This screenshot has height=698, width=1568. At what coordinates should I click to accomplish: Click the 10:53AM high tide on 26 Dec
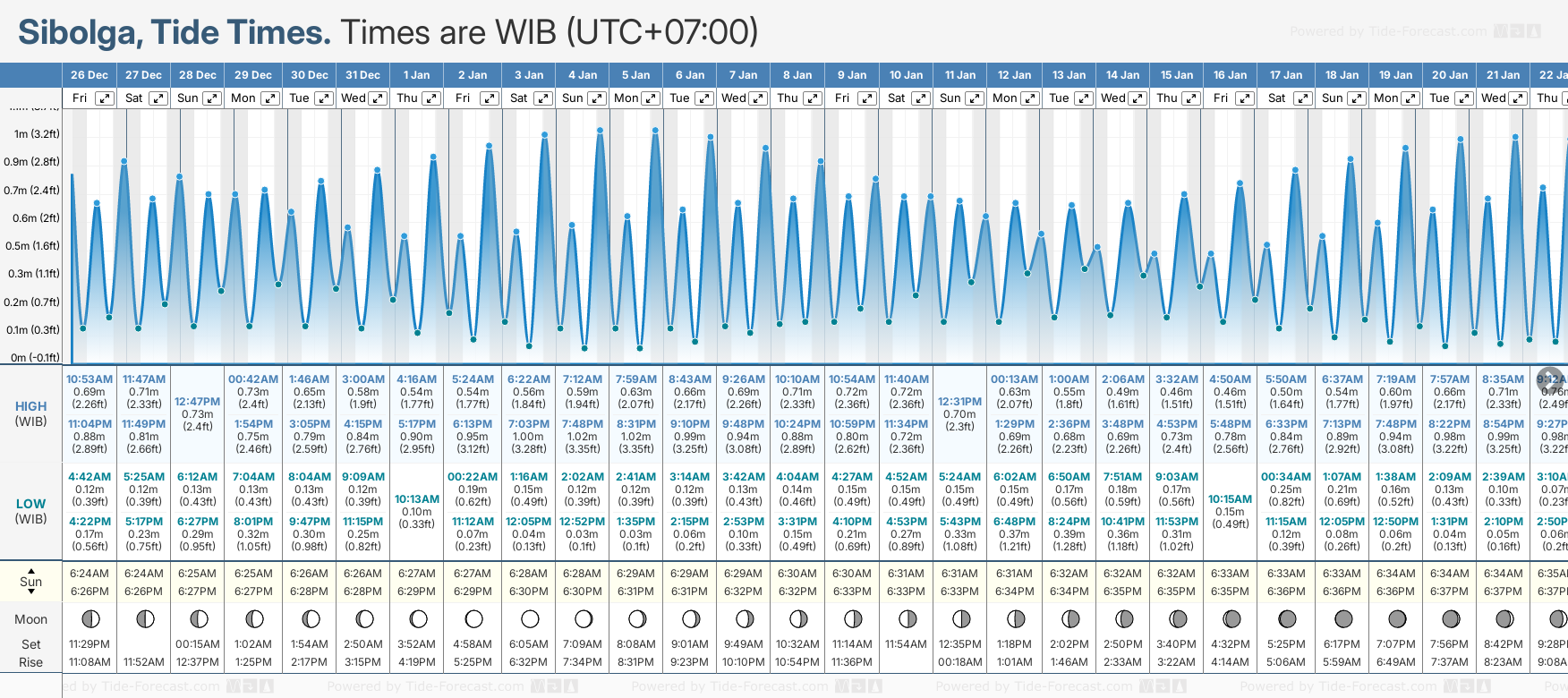pyautogui.click(x=89, y=379)
